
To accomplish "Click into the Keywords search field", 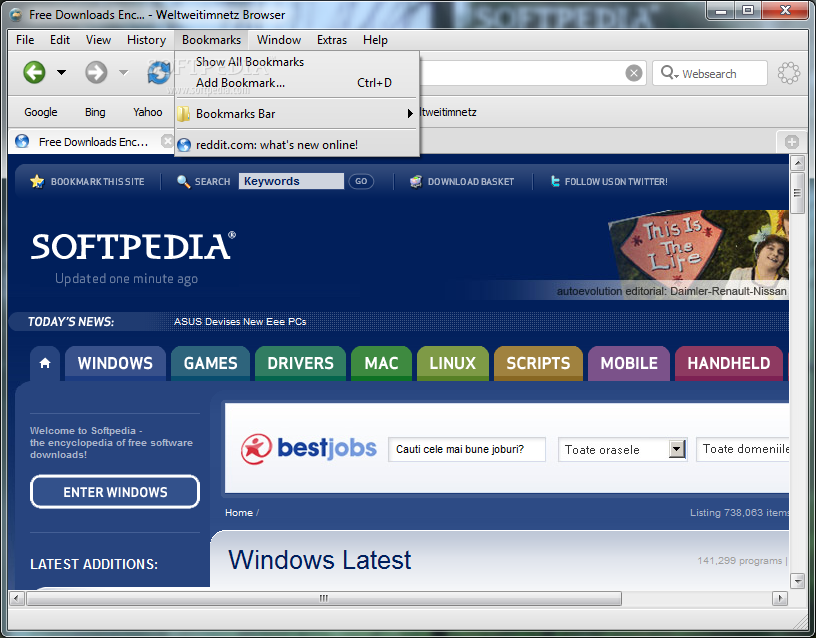I will tap(291, 181).
